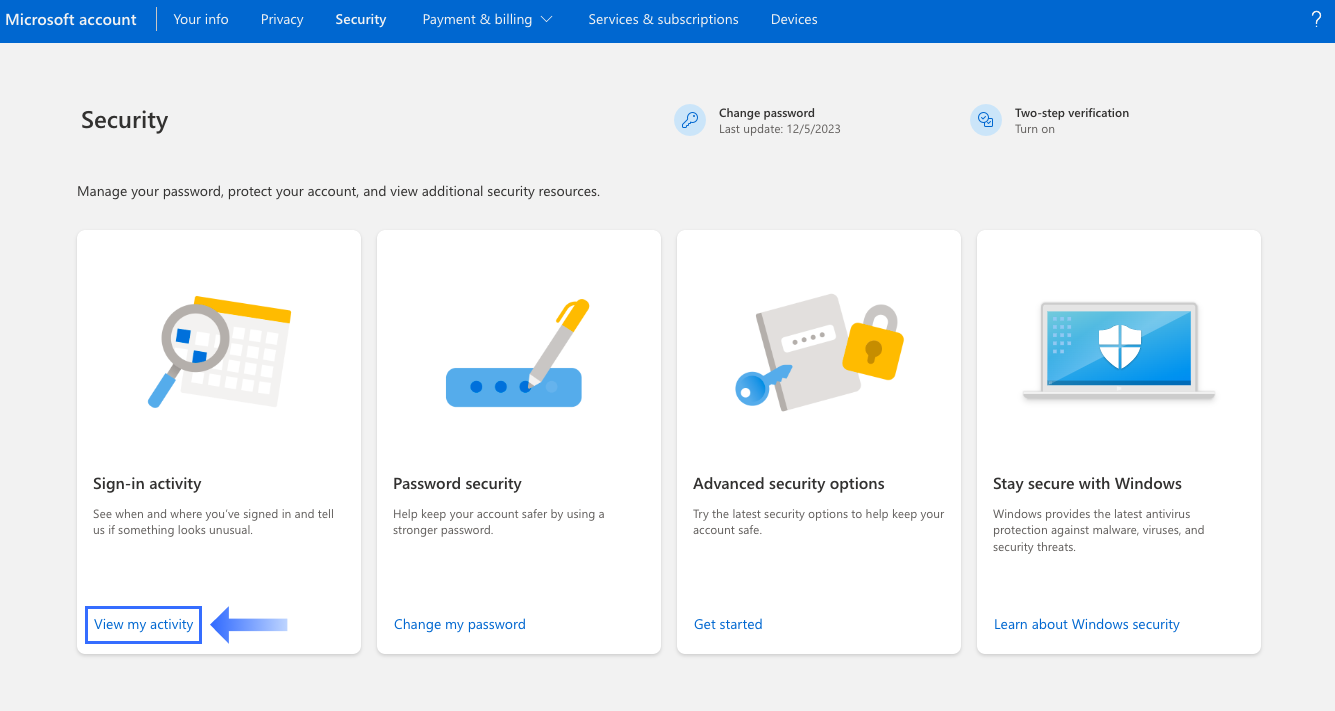Click Change my password link
The image size is (1335, 711).
click(x=460, y=624)
